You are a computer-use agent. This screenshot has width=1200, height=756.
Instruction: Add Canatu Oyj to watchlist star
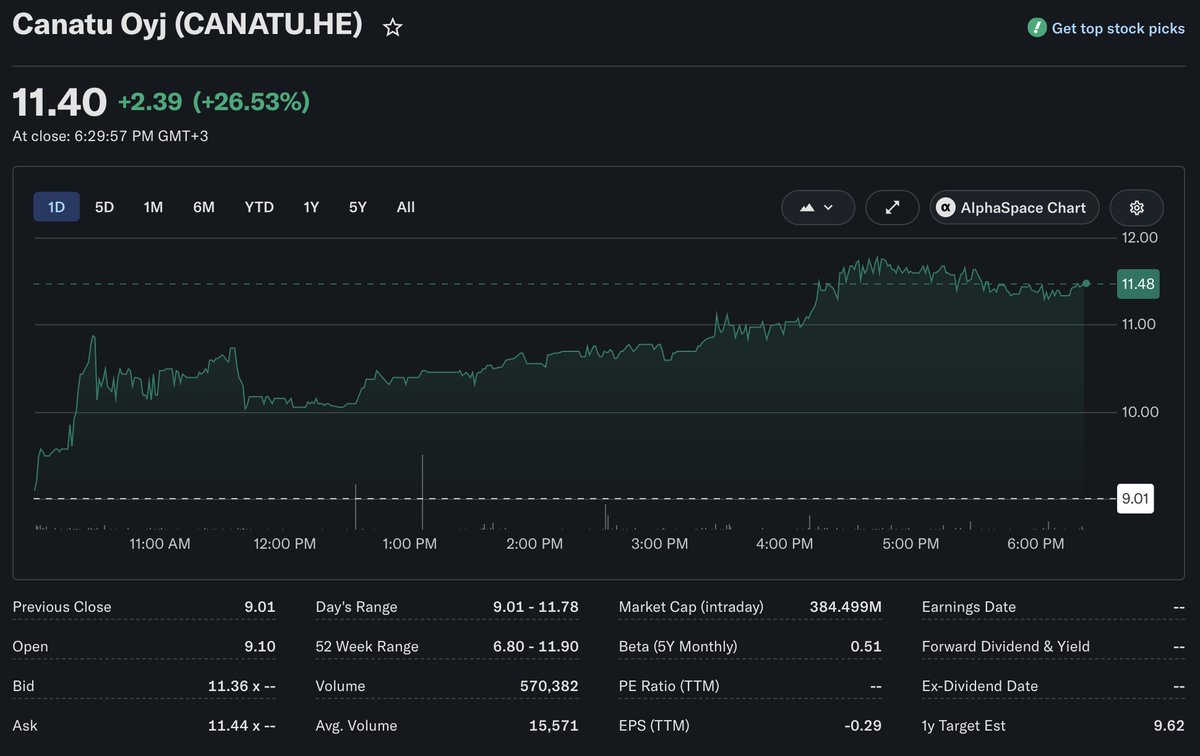(x=393, y=28)
